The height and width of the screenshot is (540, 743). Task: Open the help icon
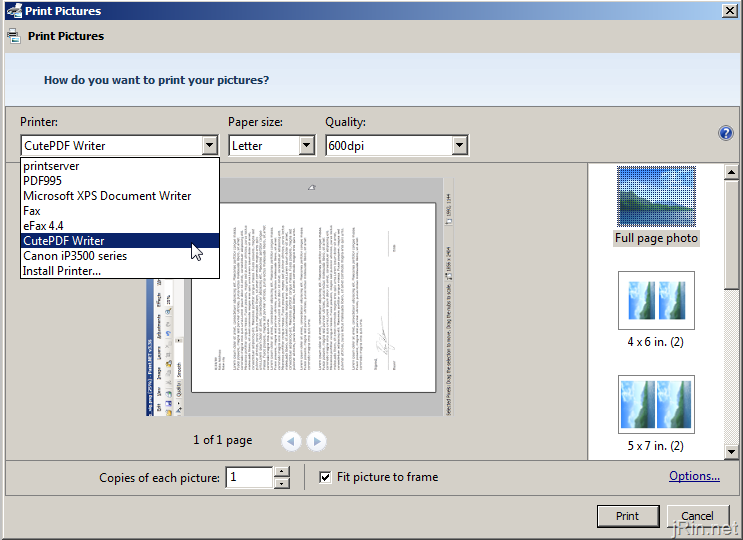click(725, 133)
